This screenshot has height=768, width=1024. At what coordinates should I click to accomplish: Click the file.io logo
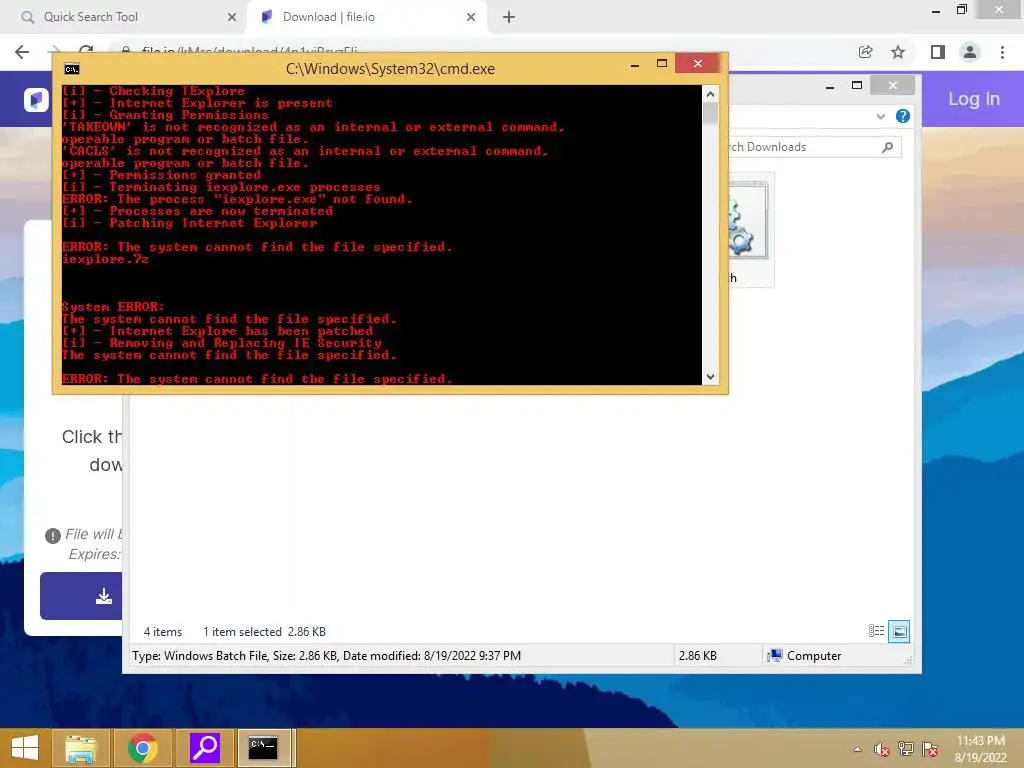37,100
